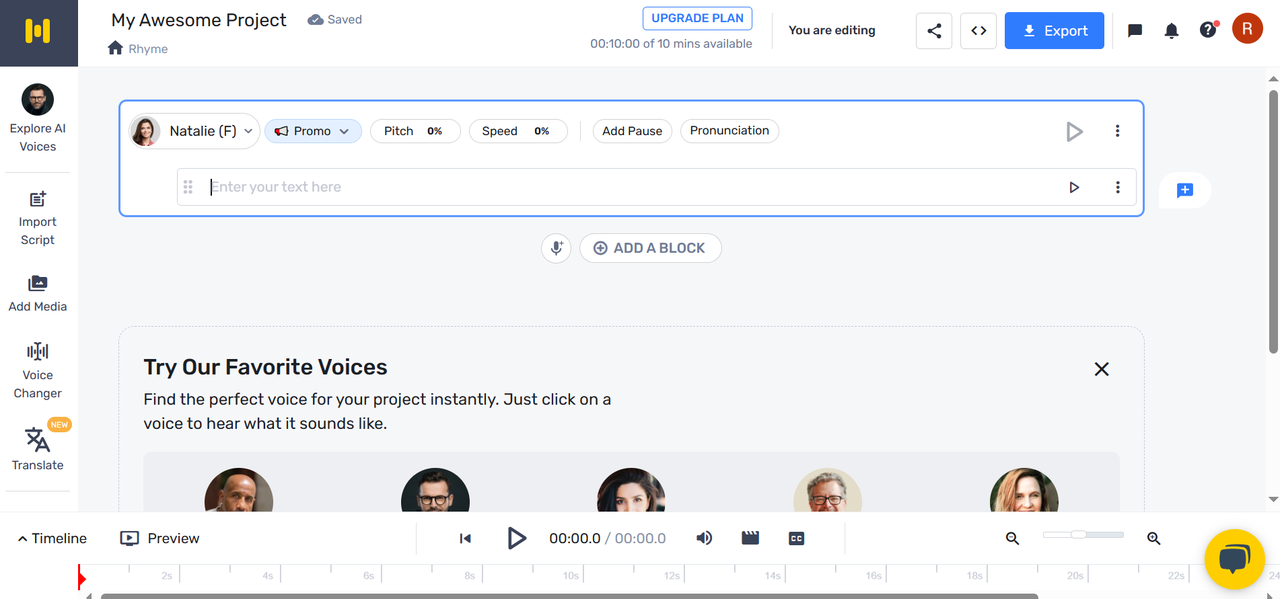The image size is (1280, 599).
Task: Open the Natalie (F) voice dropdown
Action: click(195, 131)
